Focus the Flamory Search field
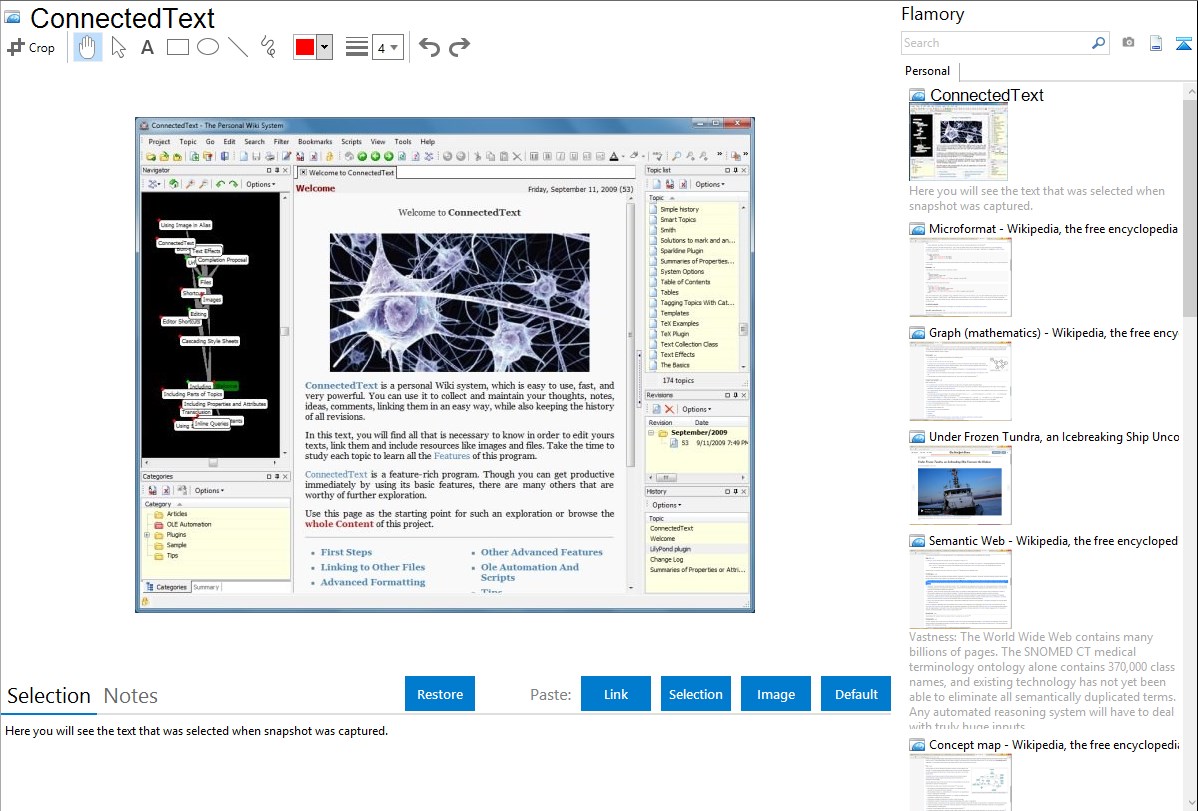Image resolution: width=1198 pixels, height=811 pixels. (995, 43)
